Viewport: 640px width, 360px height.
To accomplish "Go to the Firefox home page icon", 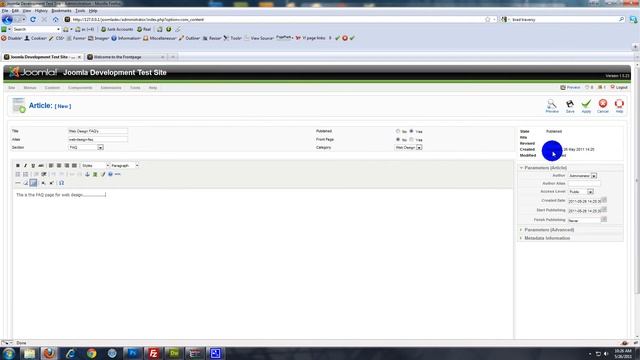I will click(x=55, y=19).
